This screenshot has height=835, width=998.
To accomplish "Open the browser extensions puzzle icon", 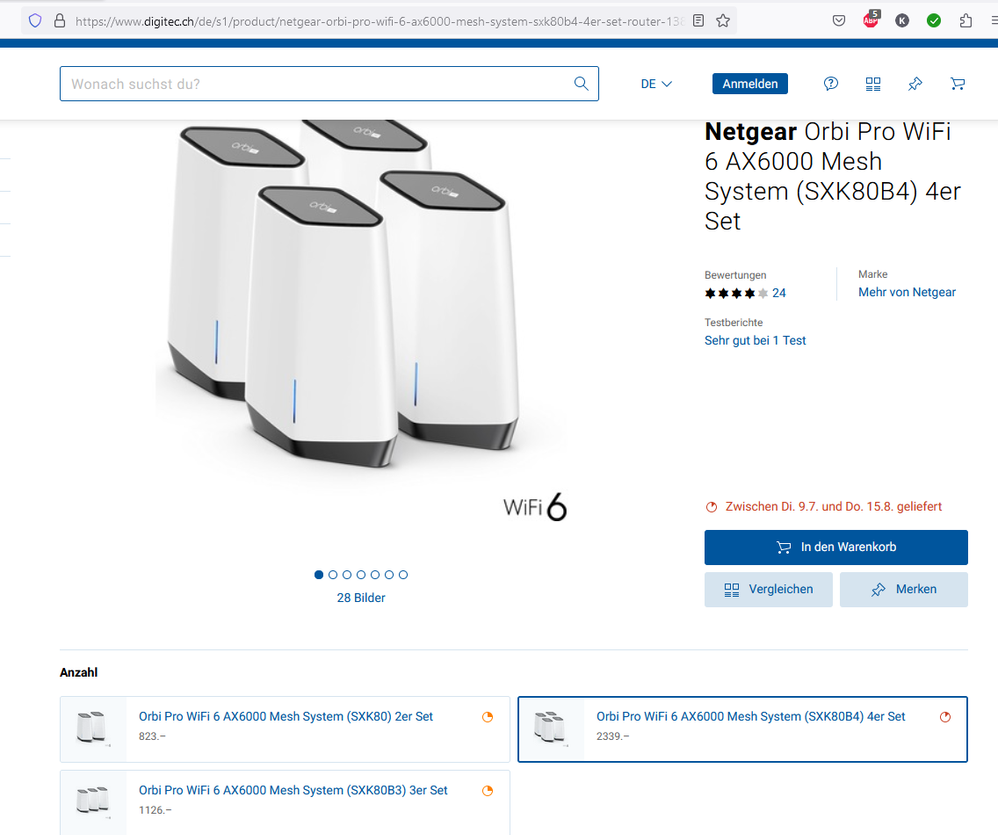I will point(966,21).
